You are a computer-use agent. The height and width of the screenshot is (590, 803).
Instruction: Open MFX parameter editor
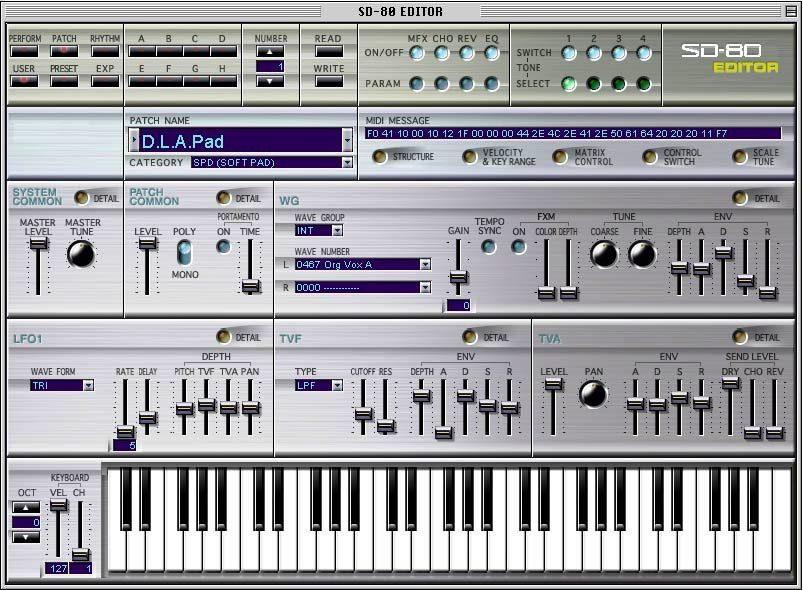(x=417, y=83)
